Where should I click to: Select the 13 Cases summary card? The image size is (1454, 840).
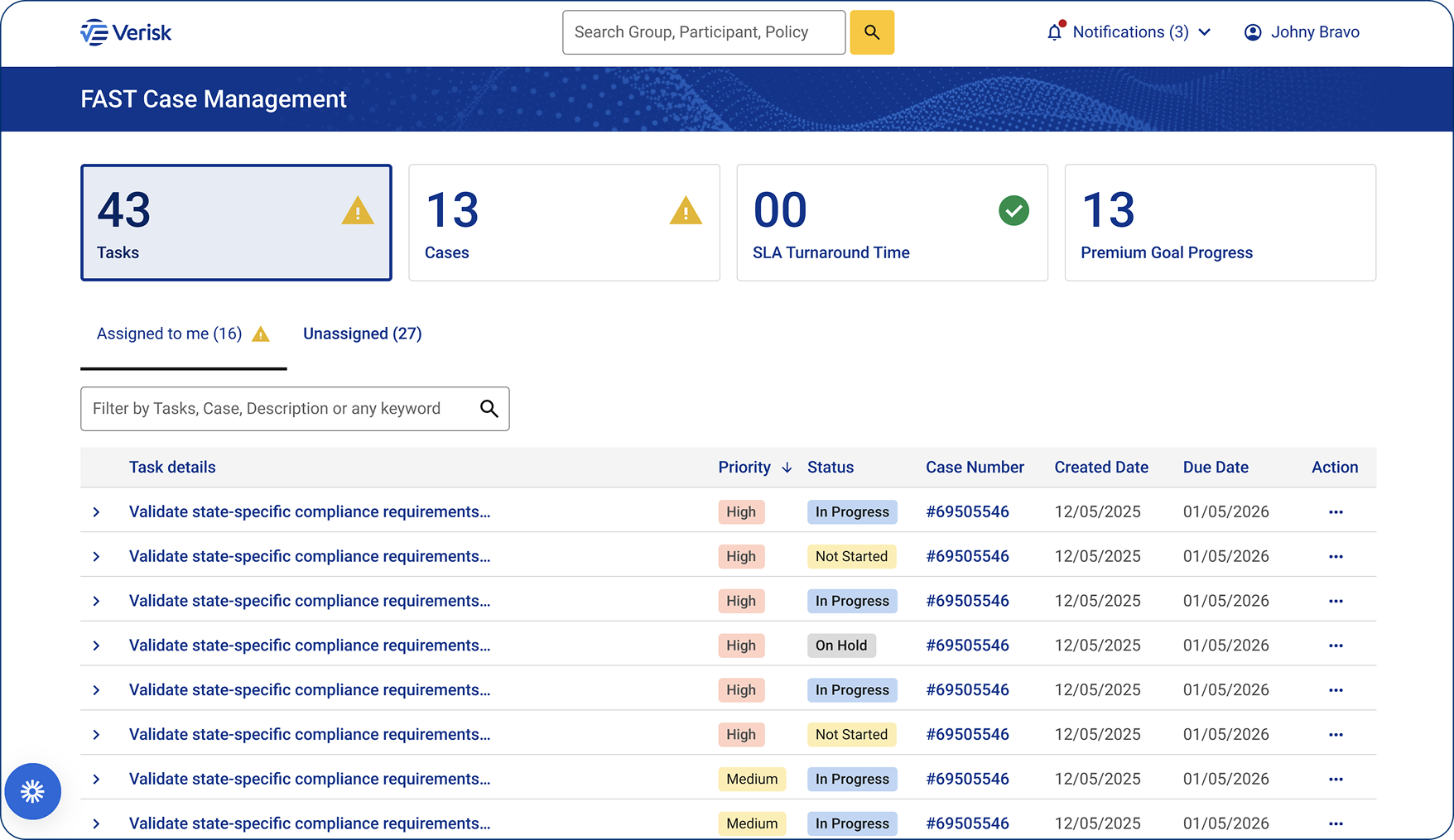(564, 223)
